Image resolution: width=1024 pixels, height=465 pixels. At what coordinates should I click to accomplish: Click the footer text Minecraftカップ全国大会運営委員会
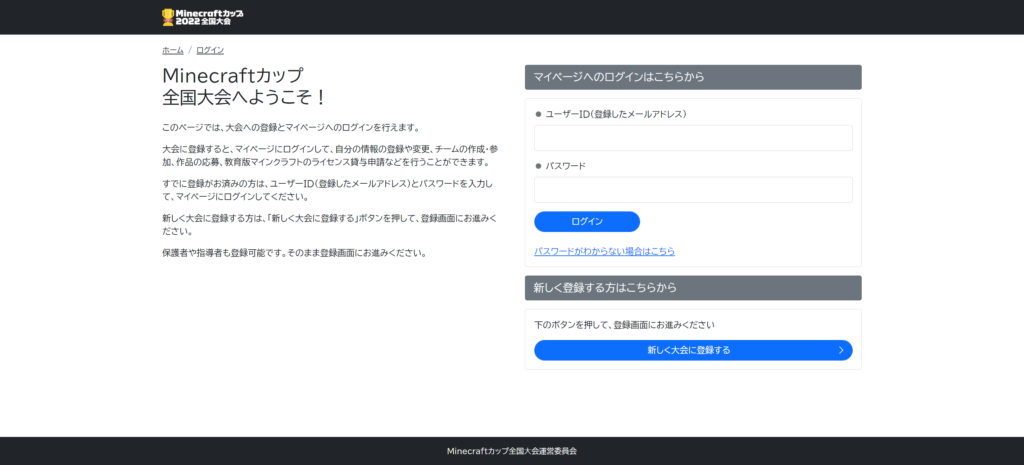click(x=511, y=451)
